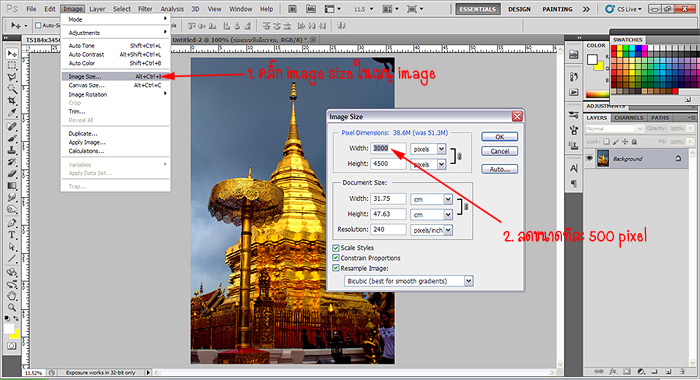Open the Clone Source panel icon
Image resolution: width=700 pixels, height=380 pixels.
tap(574, 145)
